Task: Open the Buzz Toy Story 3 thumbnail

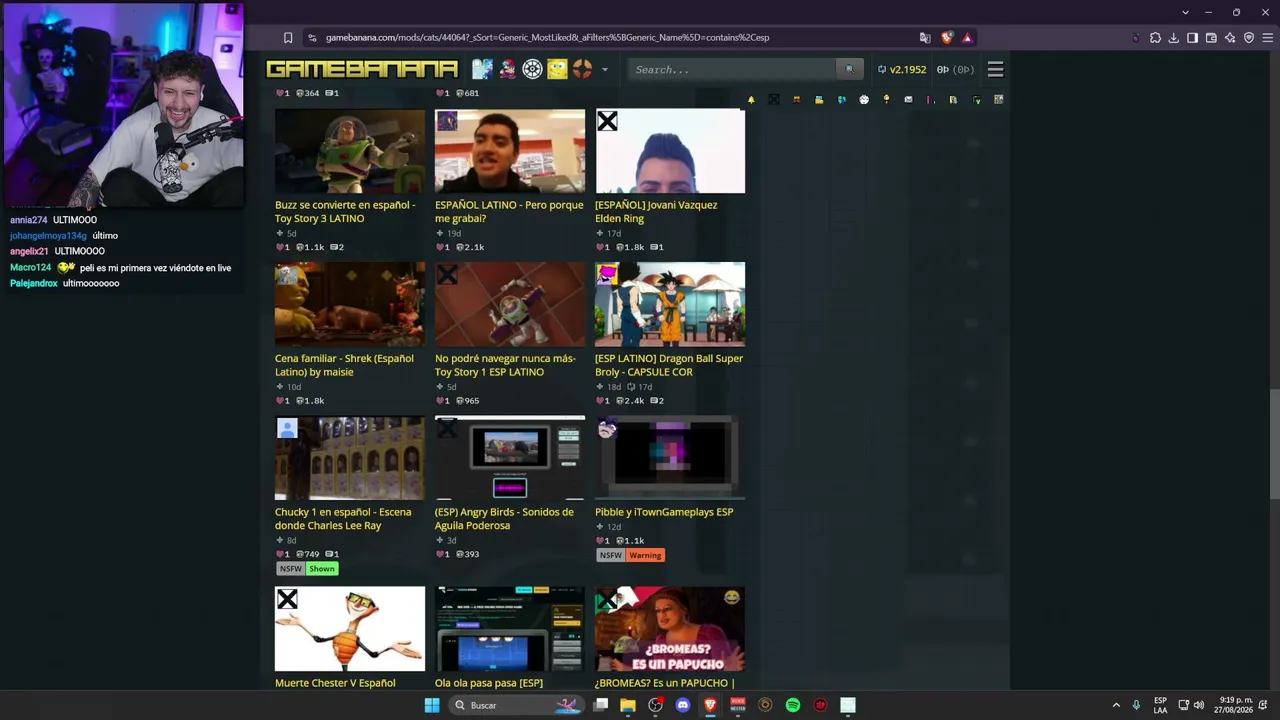Action: (x=350, y=151)
